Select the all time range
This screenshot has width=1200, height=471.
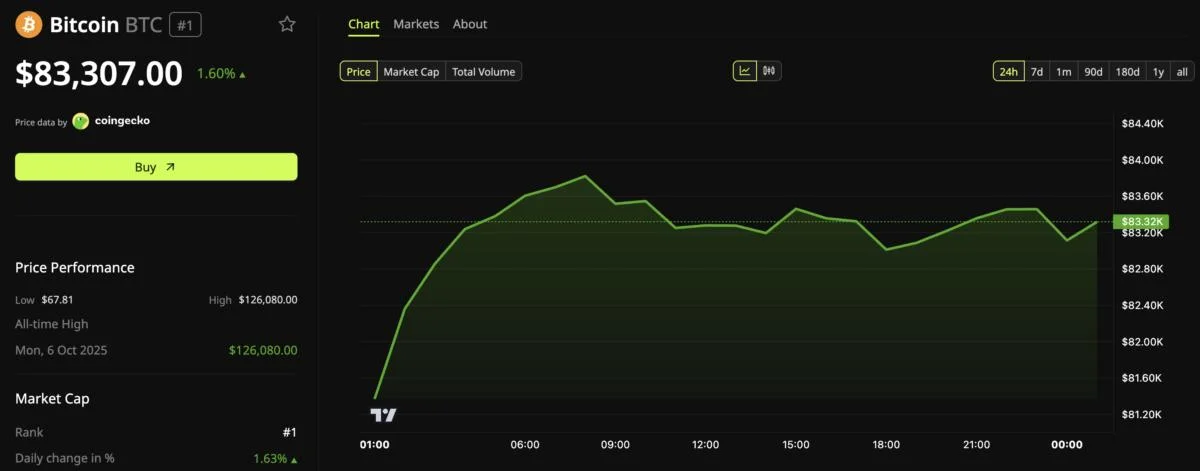click(1182, 71)
